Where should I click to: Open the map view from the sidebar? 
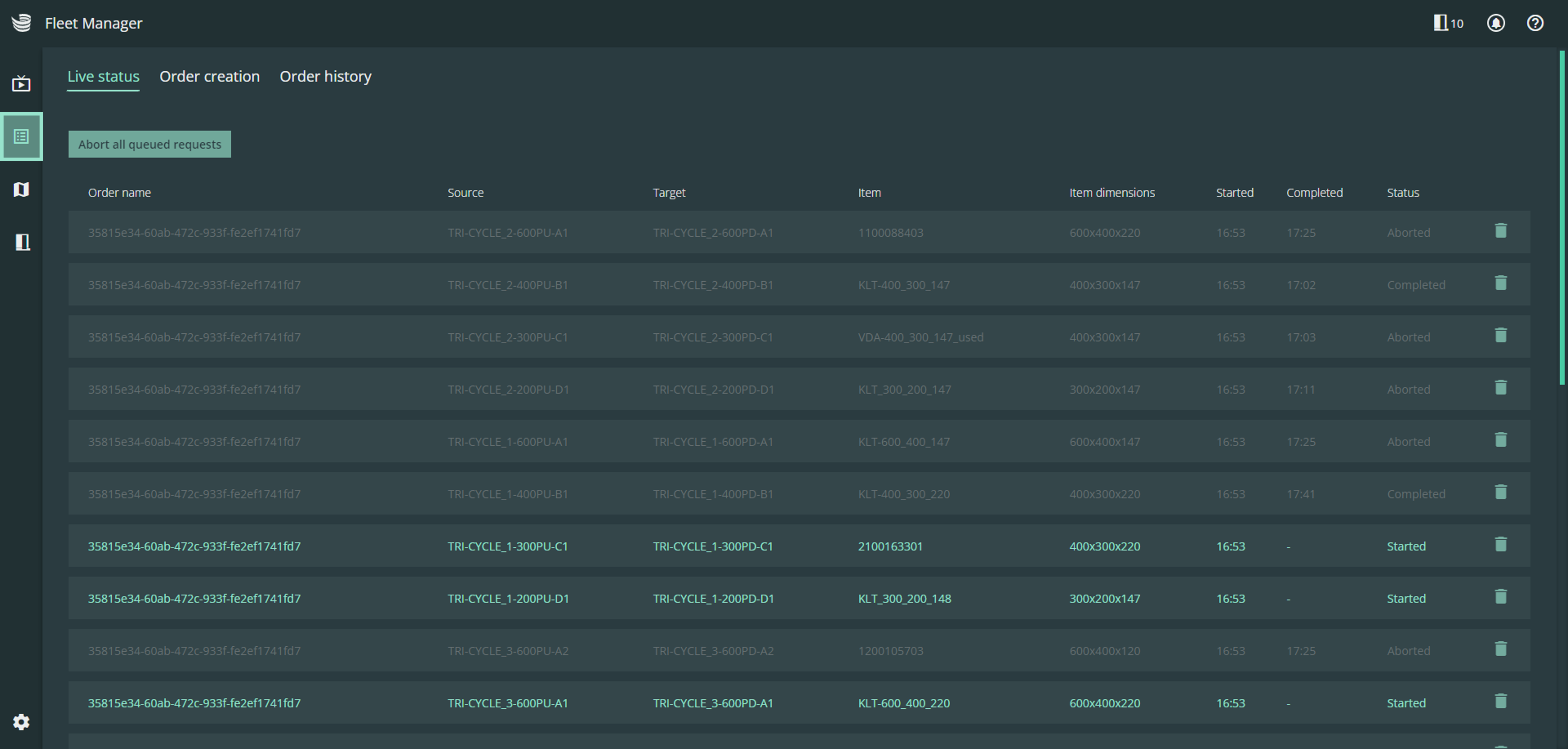click(x=21, y=189)
